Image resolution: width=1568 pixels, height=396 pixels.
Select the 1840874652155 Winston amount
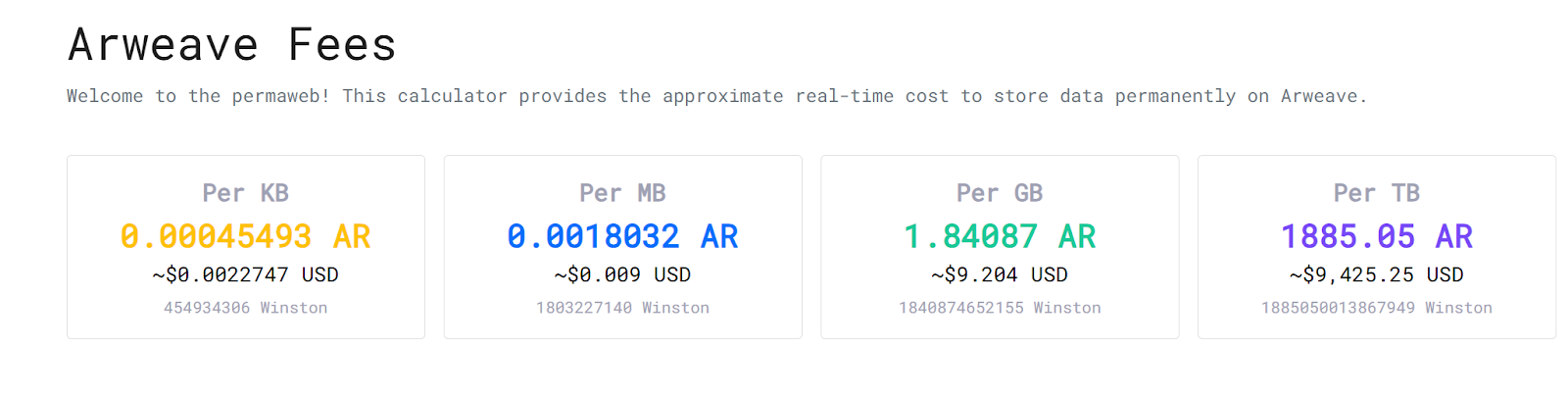pyautogui.click(x=1000, y=308)
